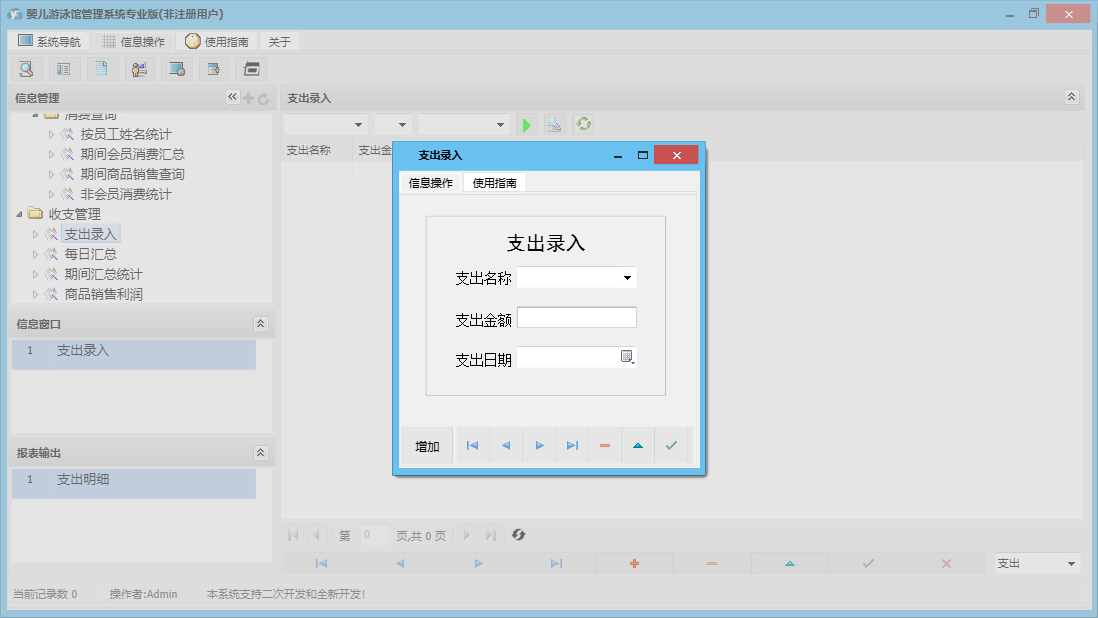The height and width of the screenshot is (618, 1098).
Task: Click the green run arrow above the expense grid
Action: coord(527,124)
